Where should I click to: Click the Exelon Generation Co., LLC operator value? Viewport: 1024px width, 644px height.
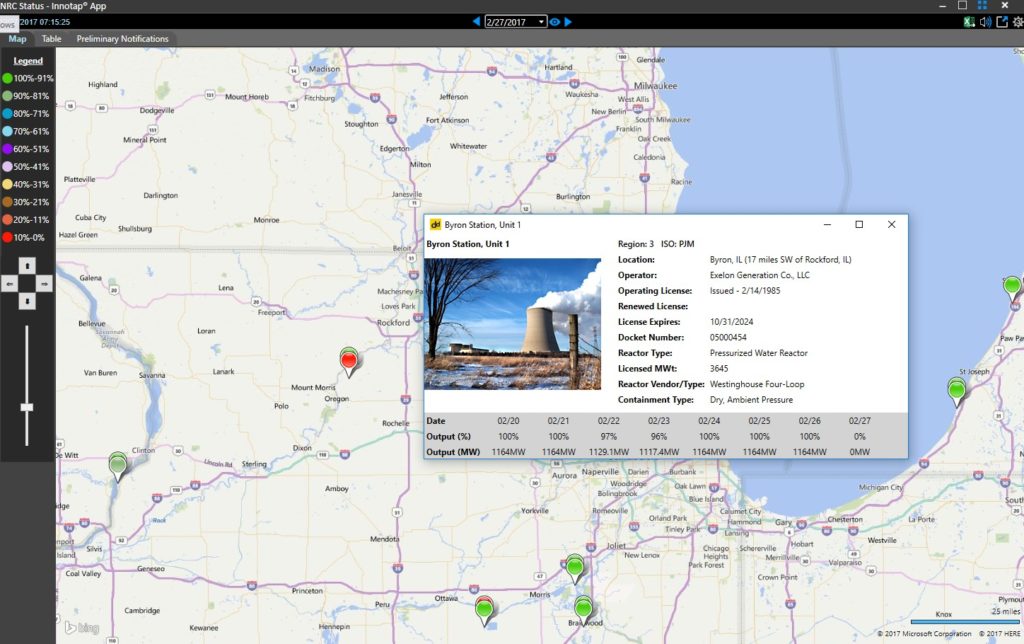pos(760,275)
